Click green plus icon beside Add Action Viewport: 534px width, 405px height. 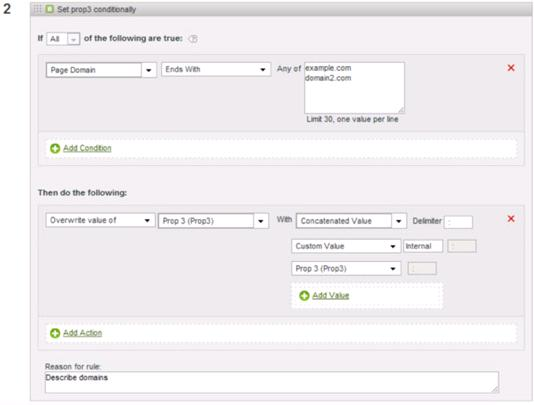coord(55,333)
